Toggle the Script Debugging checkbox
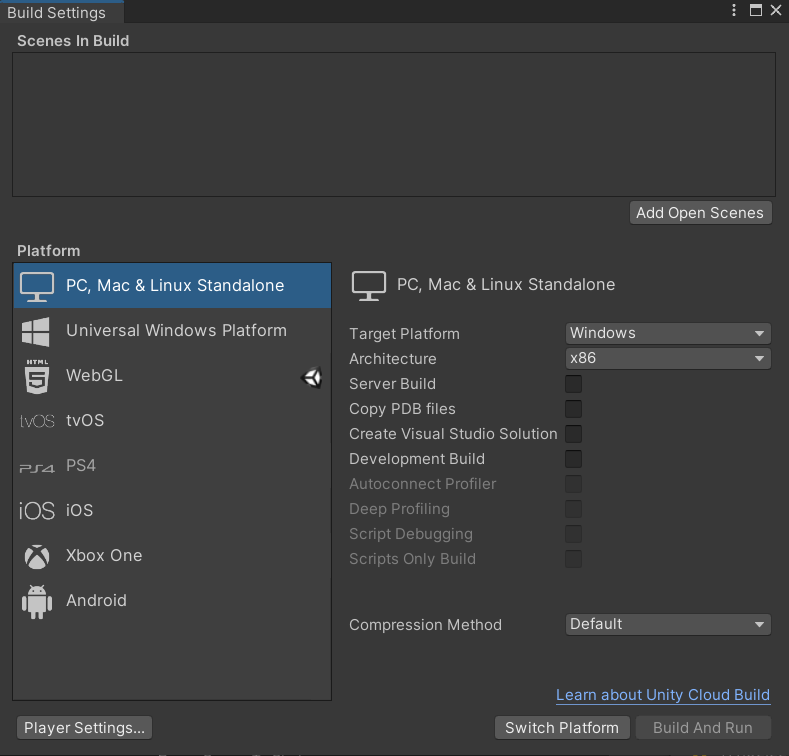The width and height of the screenshot is (789, 756). (574, 534)
